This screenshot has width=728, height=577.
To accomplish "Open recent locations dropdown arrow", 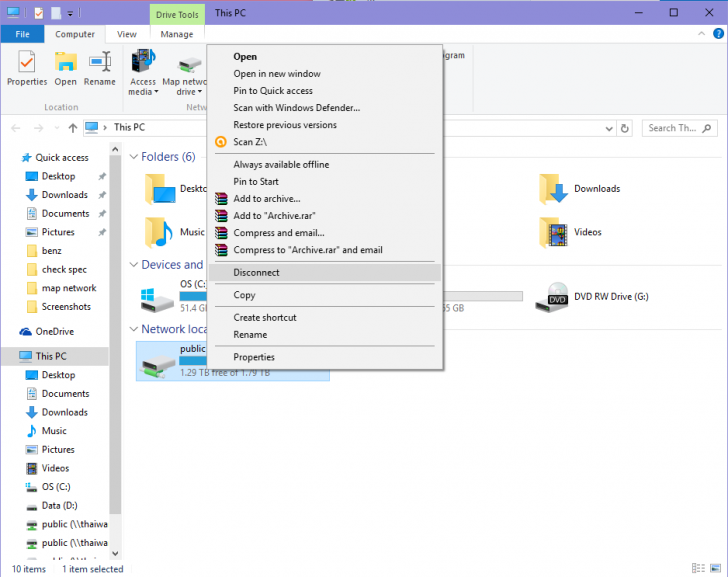I will [57, 128].
